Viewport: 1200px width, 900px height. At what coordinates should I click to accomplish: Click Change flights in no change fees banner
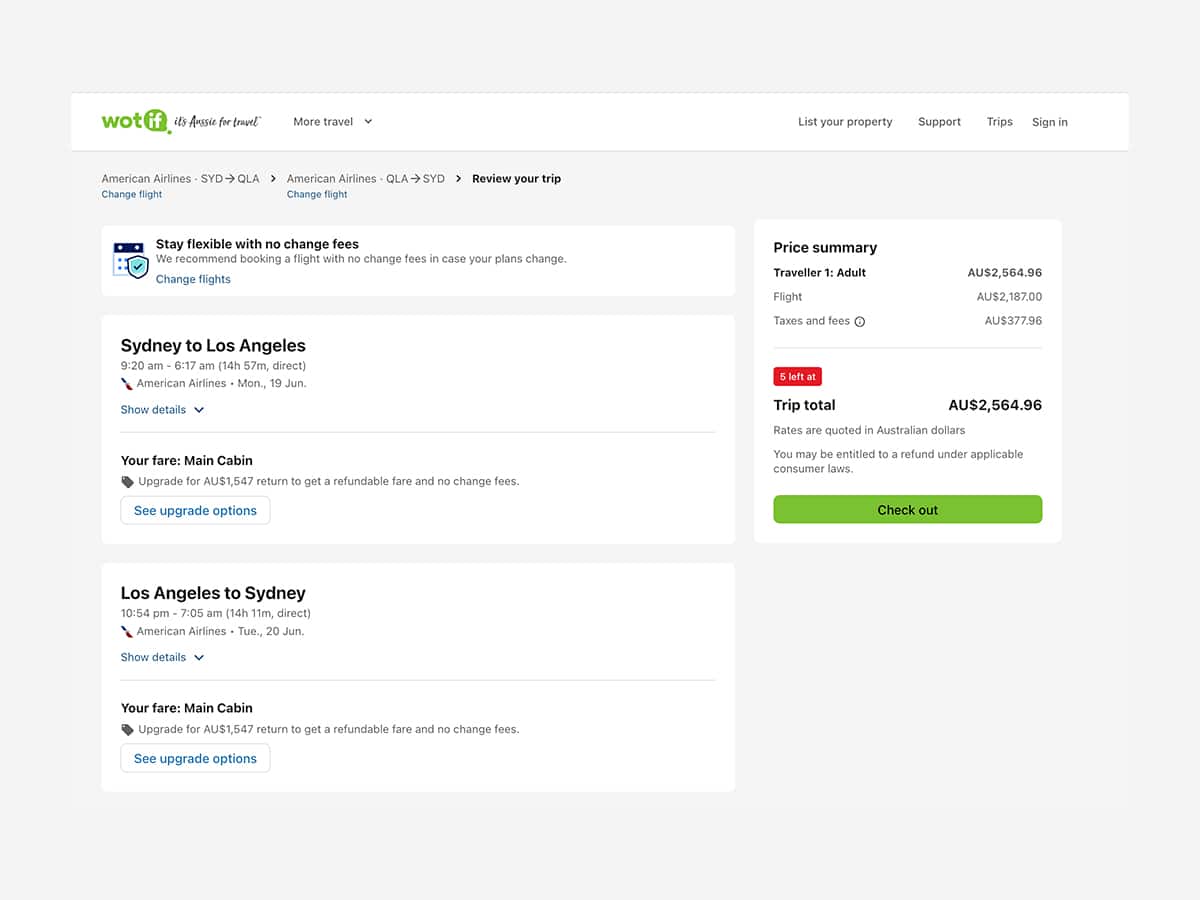[x=193, y=279]
